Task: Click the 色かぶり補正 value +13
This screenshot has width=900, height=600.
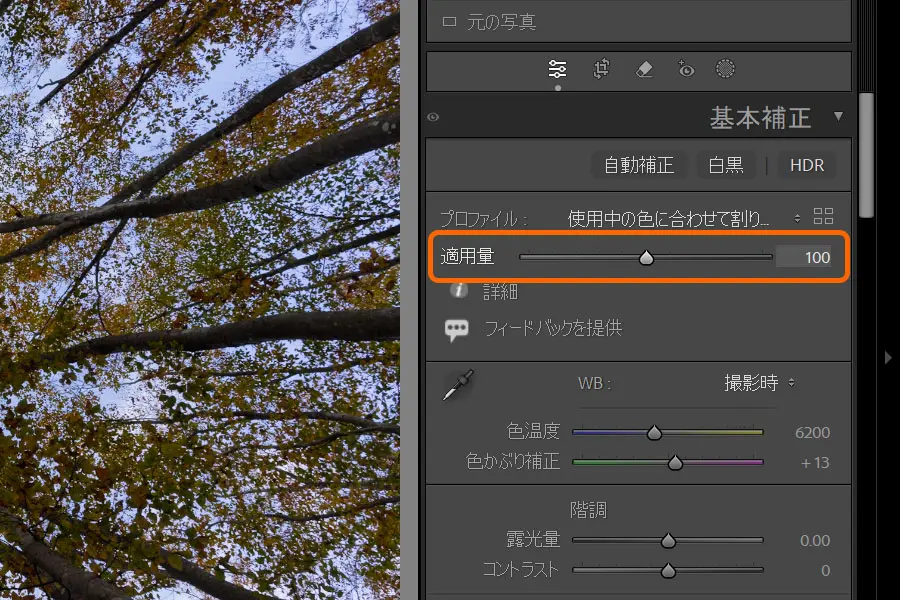Action: pyautogui.click(x=815, y=463)
